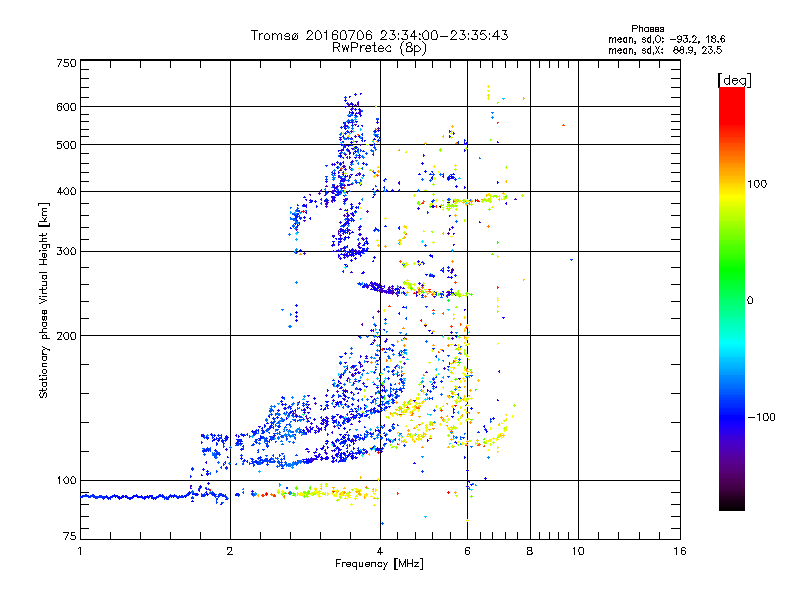This screenshot has width=800, height=600.
Task: Click the '75' height axis tick label
Action: pyautogui.click(x=70, y=536)
